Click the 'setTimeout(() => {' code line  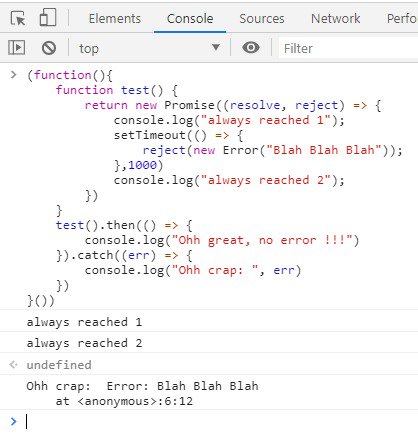(178, 135)
